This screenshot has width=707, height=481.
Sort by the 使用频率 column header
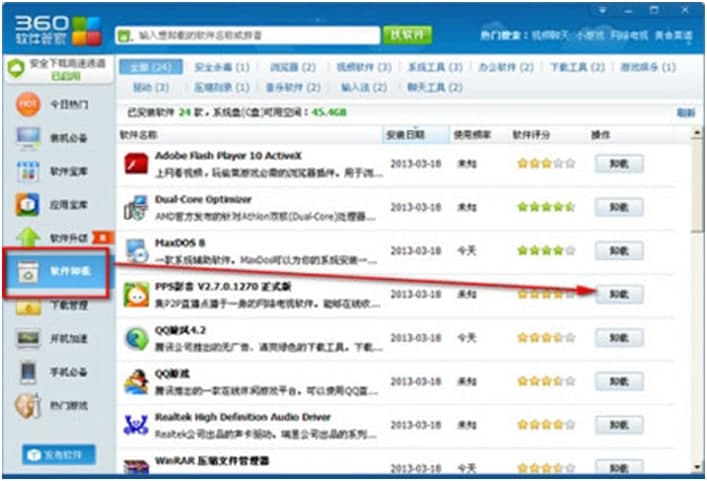473,135
